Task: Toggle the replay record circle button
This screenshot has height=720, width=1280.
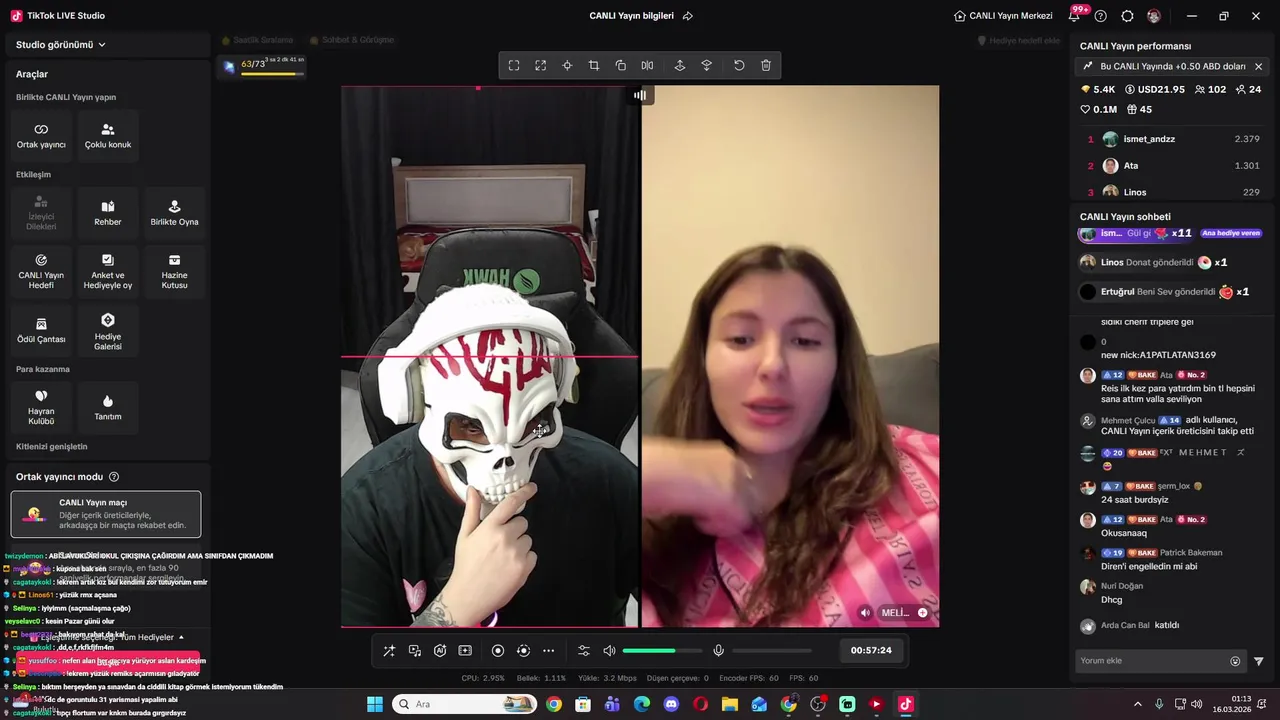Action: (x=523, y=651)
